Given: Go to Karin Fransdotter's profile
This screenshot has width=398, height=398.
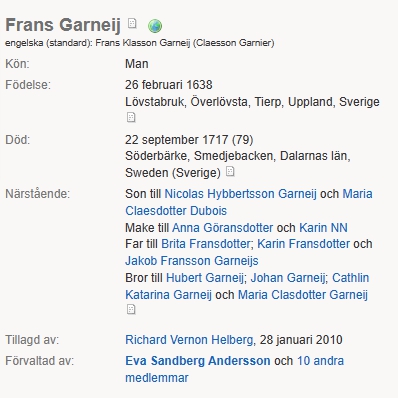Looking at the screenshot, I should click(303, 244).
